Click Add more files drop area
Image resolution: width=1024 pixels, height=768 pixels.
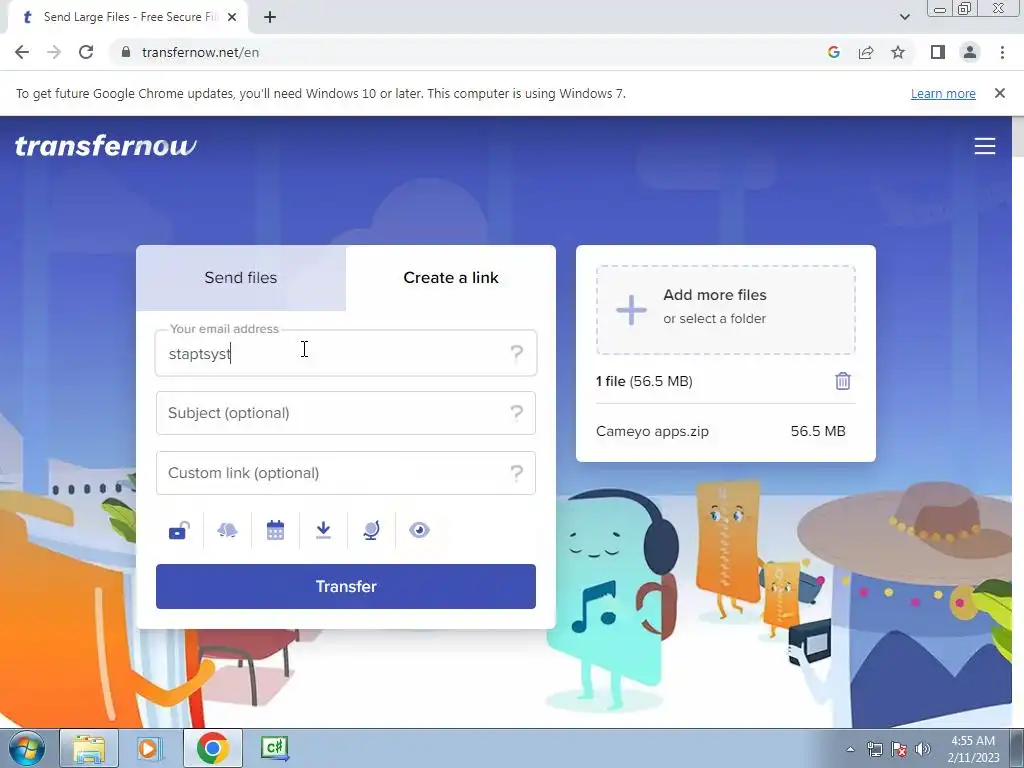[x=726, y=310]
